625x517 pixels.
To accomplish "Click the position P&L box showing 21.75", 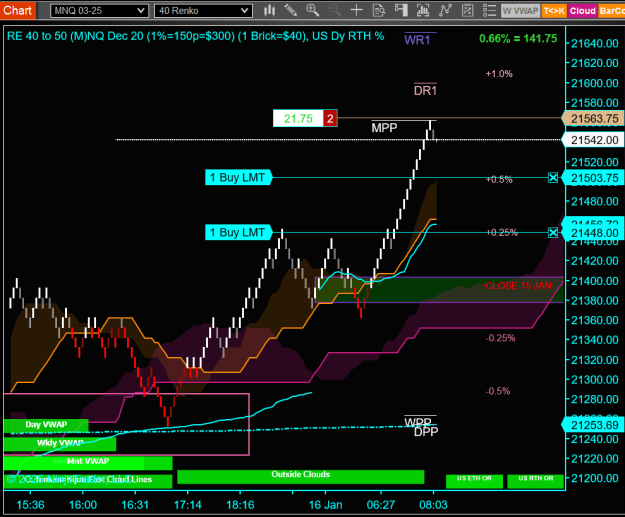I will 298,118.
